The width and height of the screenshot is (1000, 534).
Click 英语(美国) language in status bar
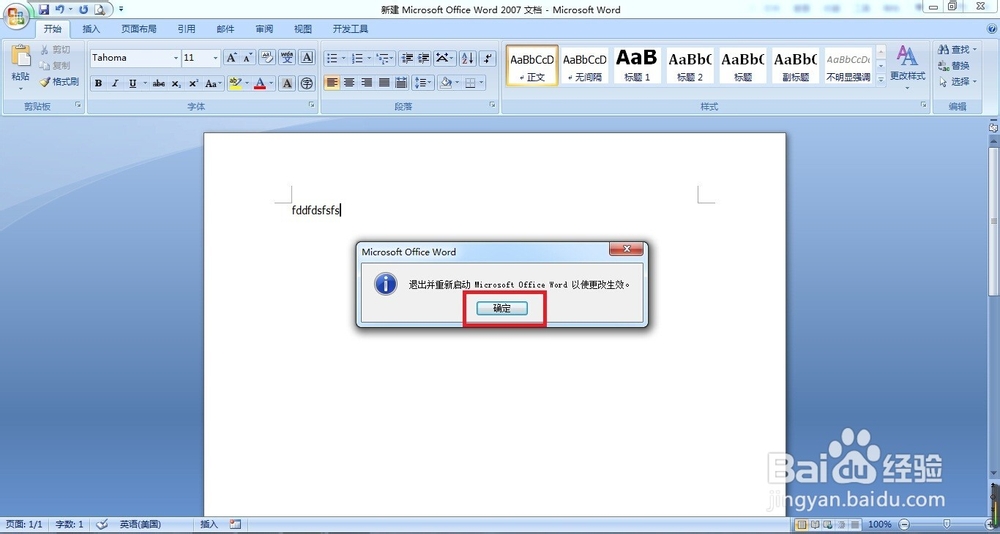(140, 524)
